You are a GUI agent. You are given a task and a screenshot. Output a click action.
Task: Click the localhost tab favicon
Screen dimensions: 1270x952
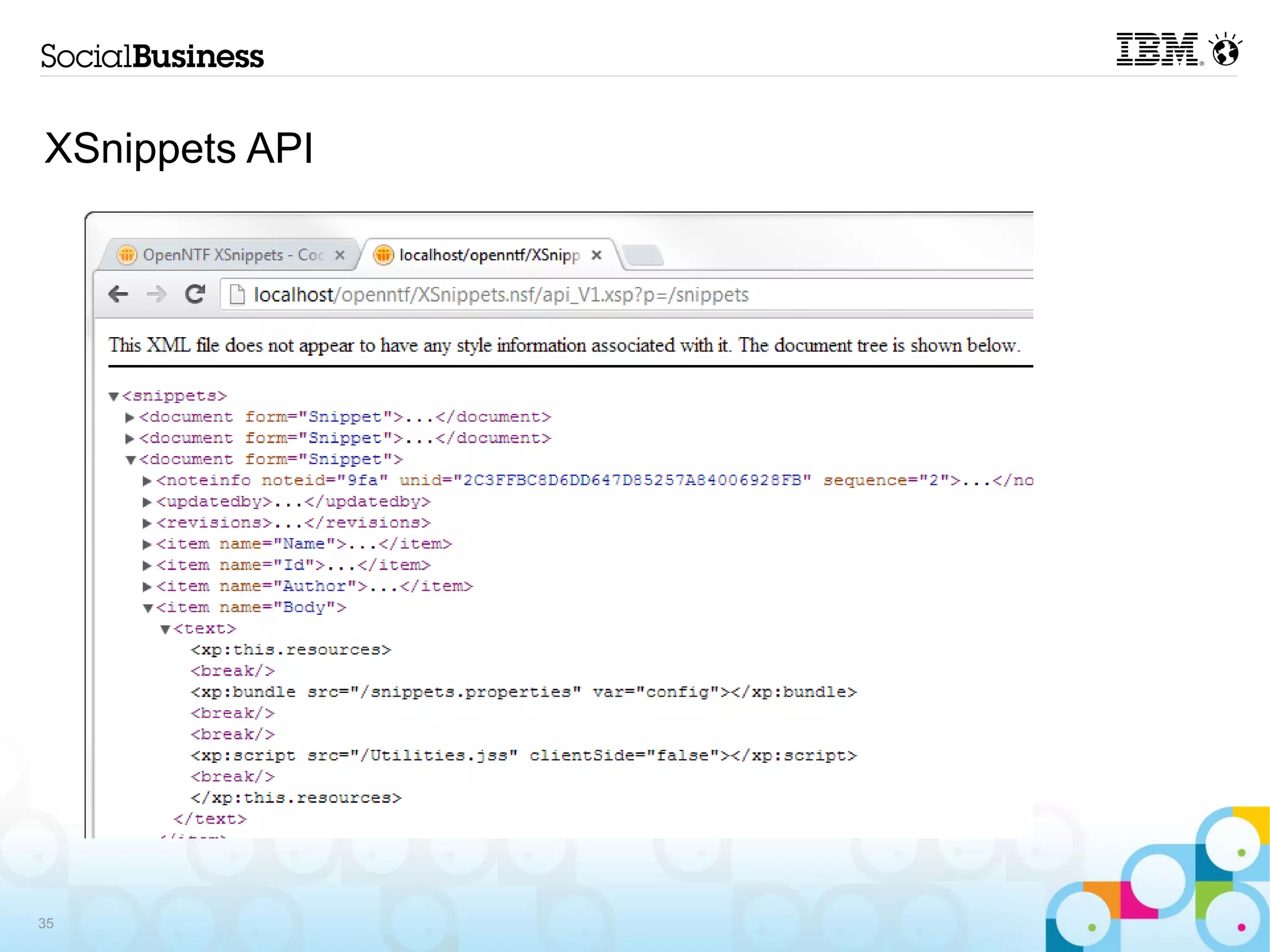[383, 255]
